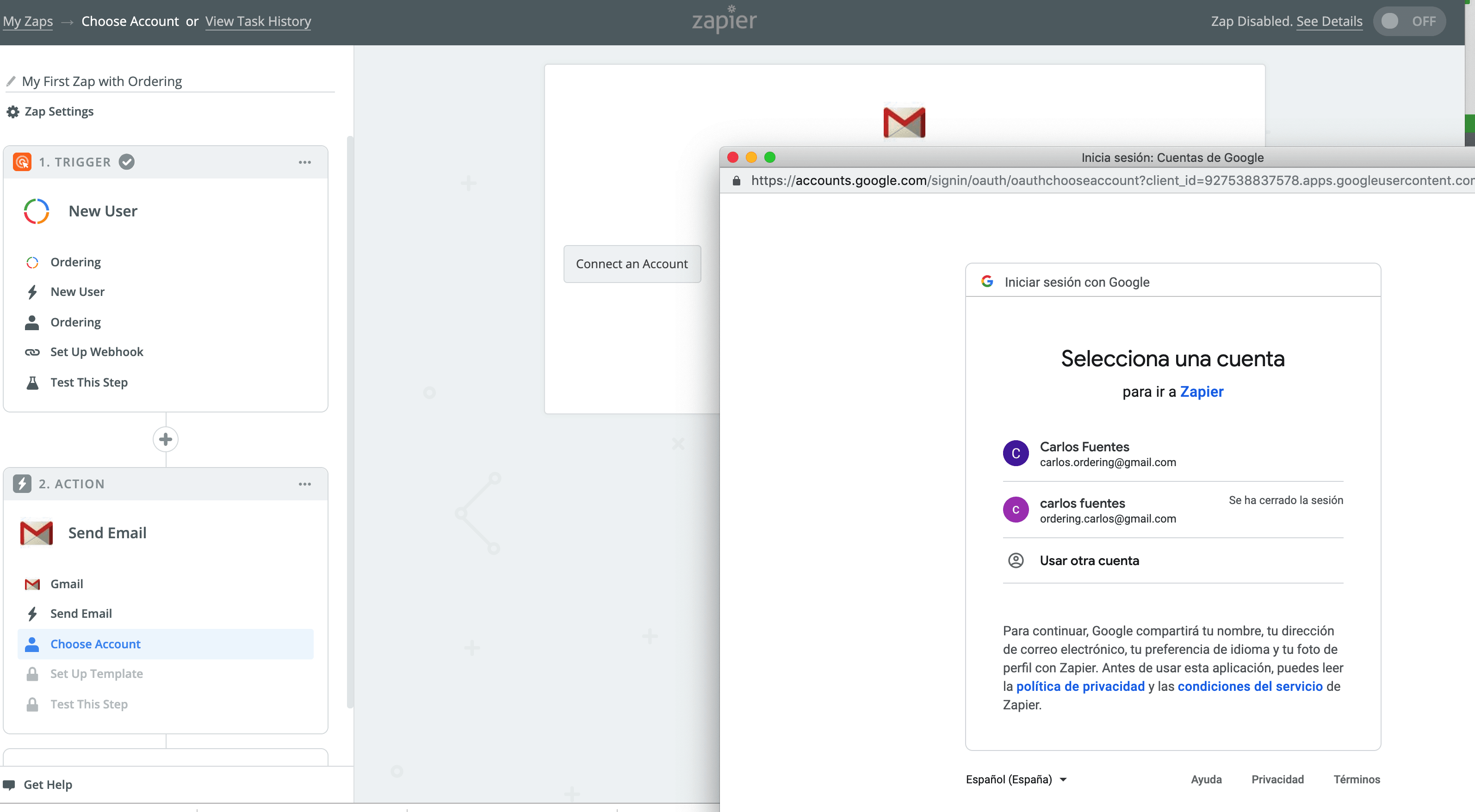The height and width of the screenshot is (812, 1475).
Task: Select the New User trigger step item
Action: 77,292
